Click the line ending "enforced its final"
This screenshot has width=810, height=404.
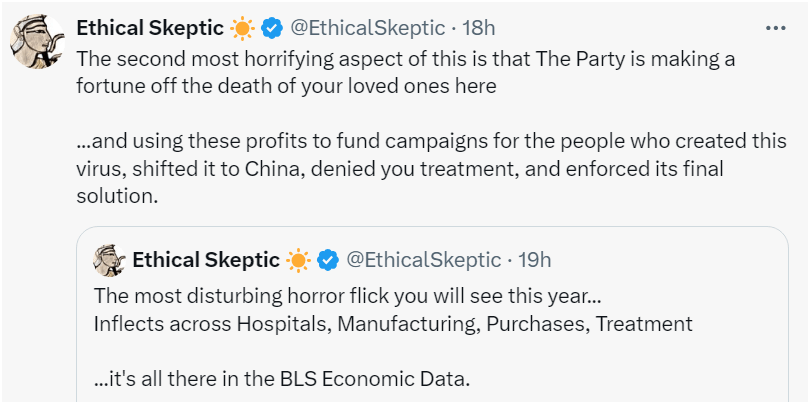click(x=400, y=168)
